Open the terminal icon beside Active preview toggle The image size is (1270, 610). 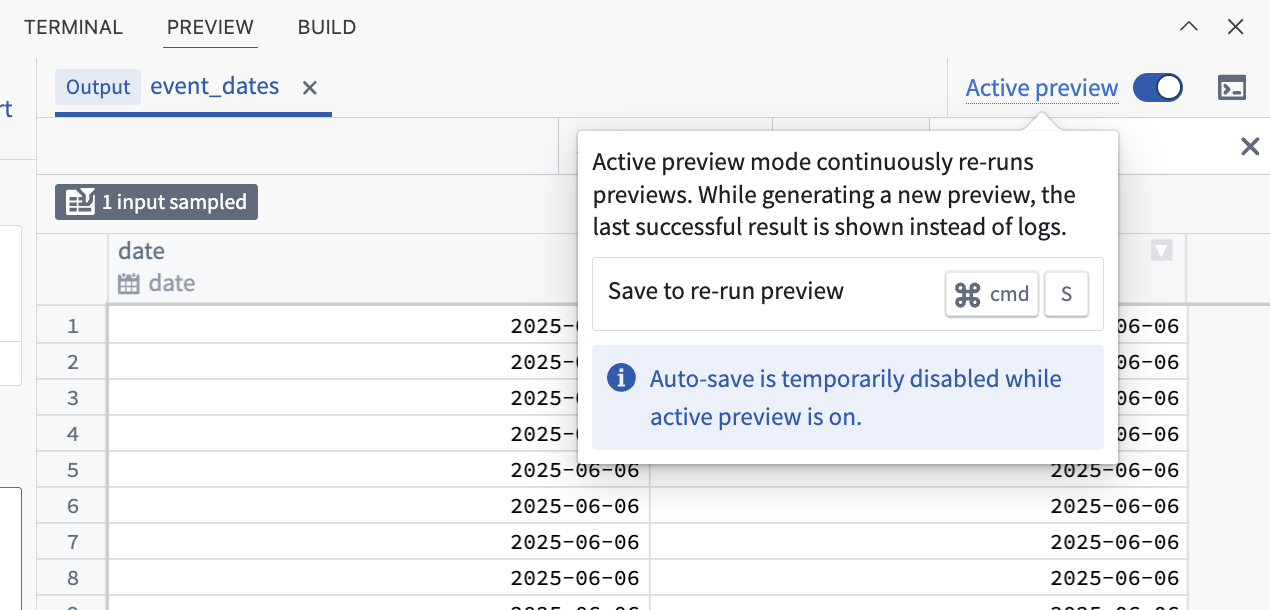click(x=1232, y=88)
